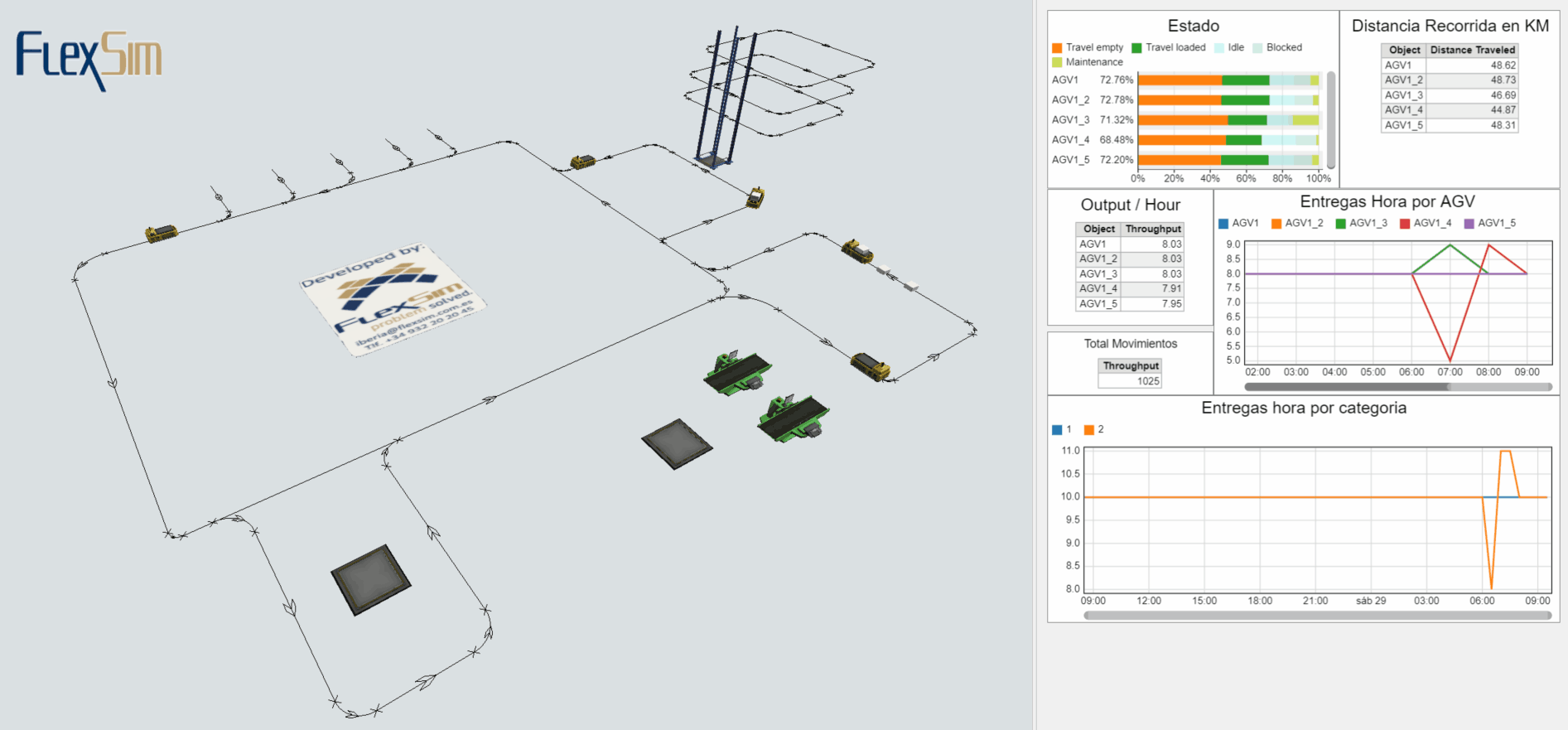
Task: Select the AGV on the far-left track
Action: point(162,234)
